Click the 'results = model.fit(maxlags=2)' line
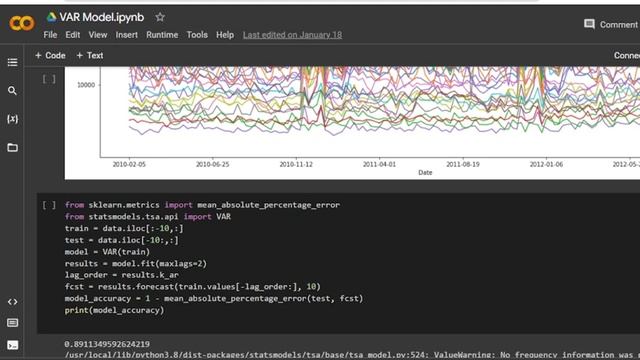The width and height of the screenshot is (640, 360). [x=136, y=264]
